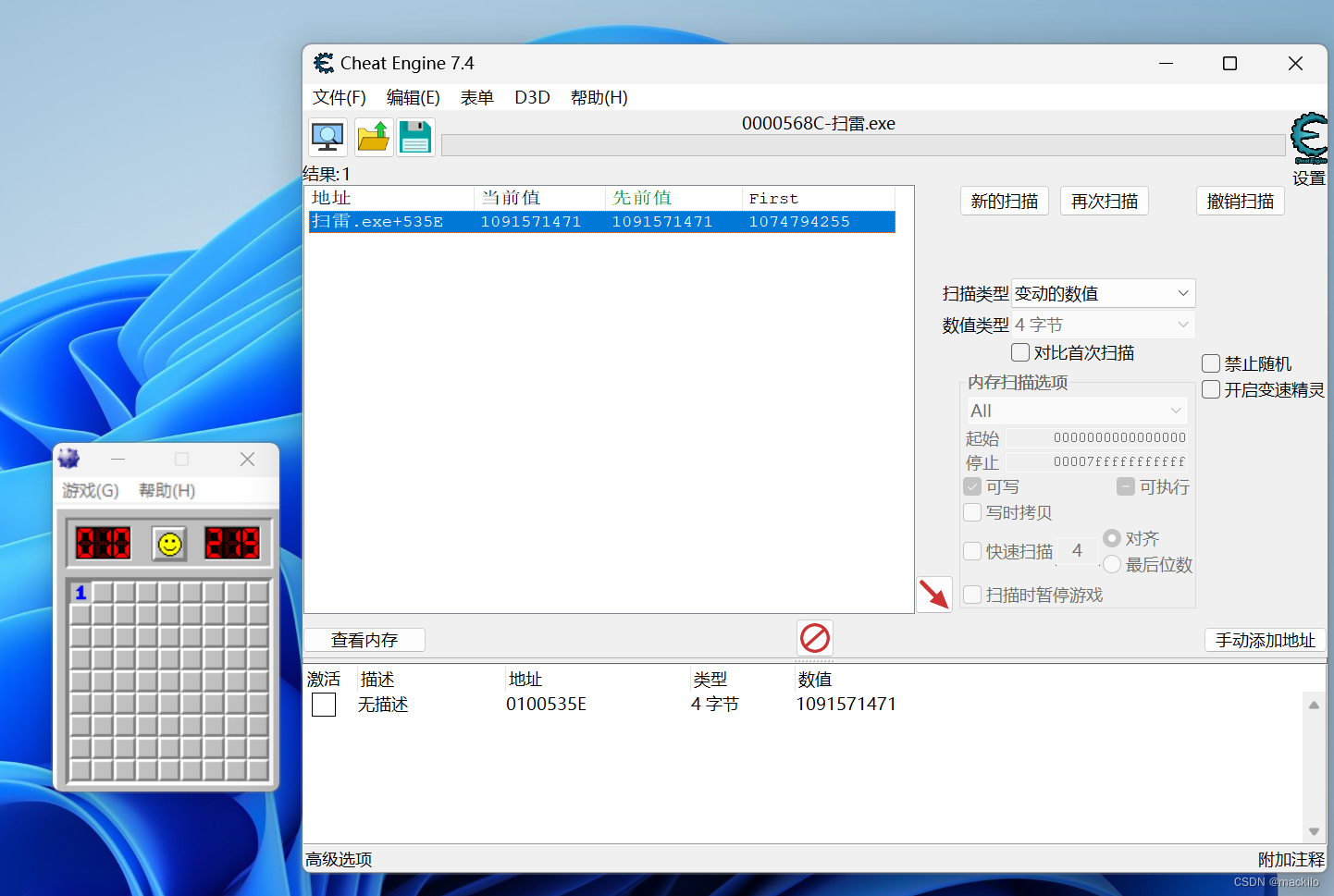Click the open folder load table icon
This screenshot has height=896, width=1334.
pos(374,137)
